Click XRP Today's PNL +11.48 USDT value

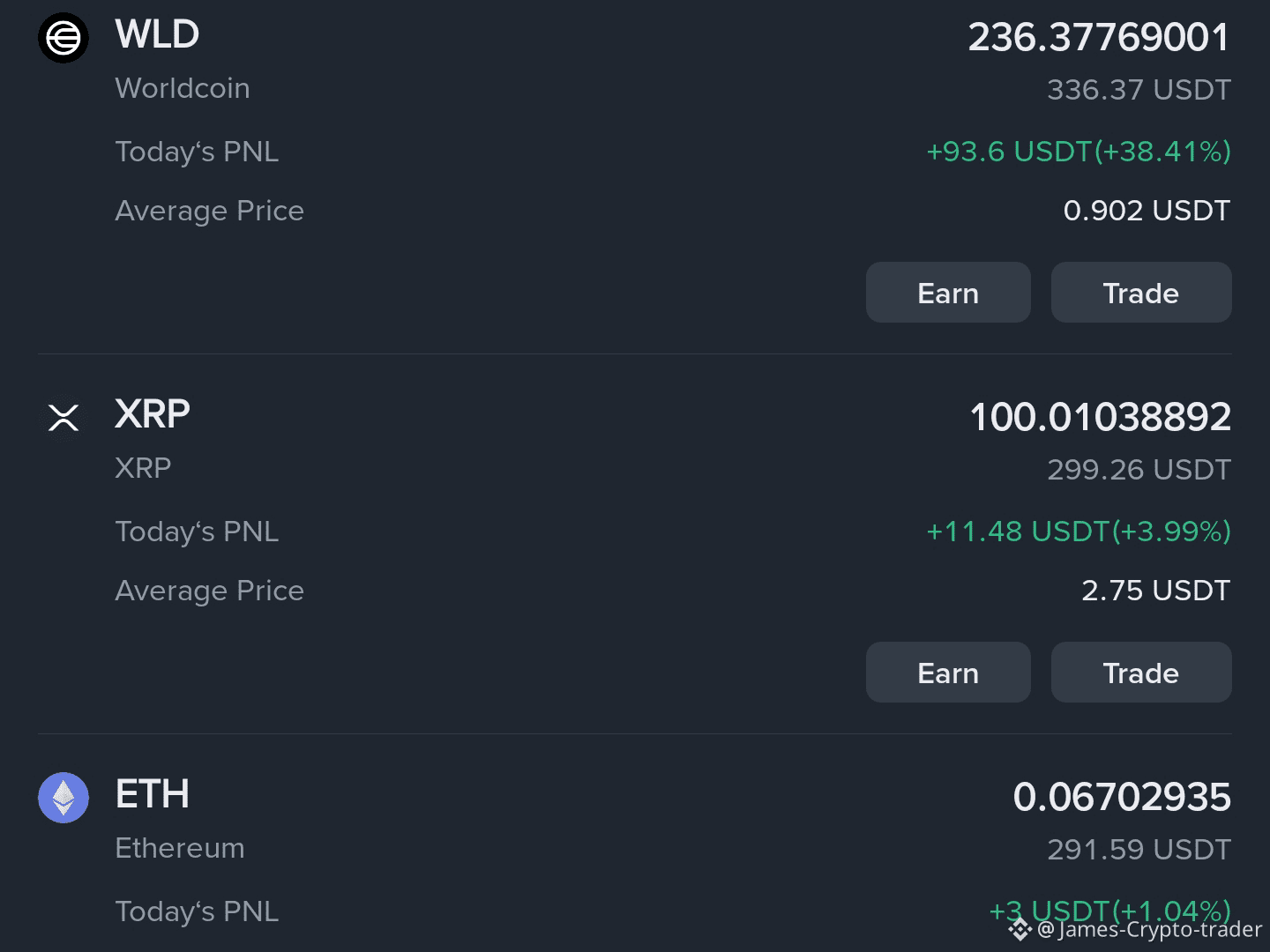(1079, 532)
